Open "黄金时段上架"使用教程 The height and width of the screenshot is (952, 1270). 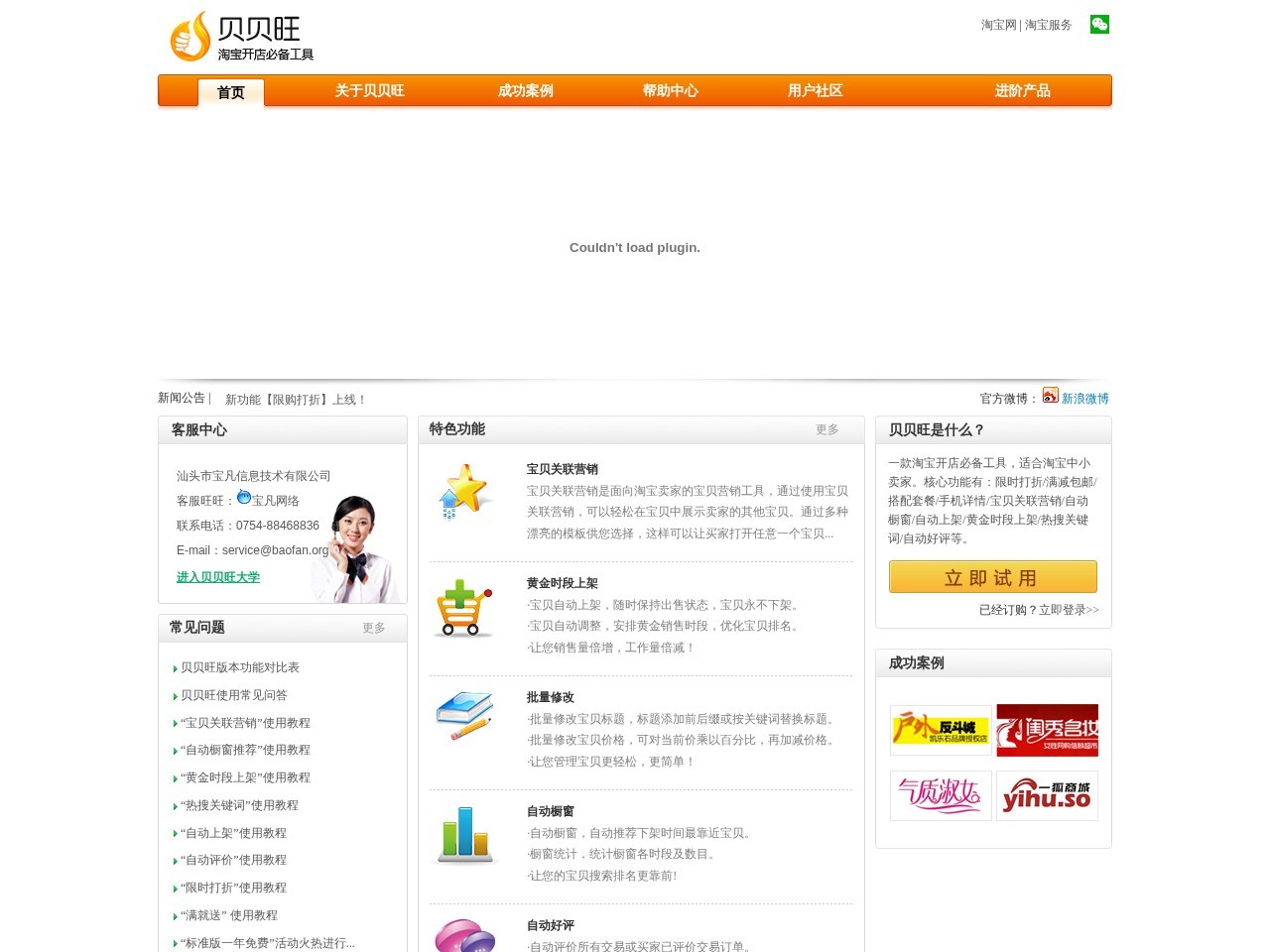click(x=245, y=777)
